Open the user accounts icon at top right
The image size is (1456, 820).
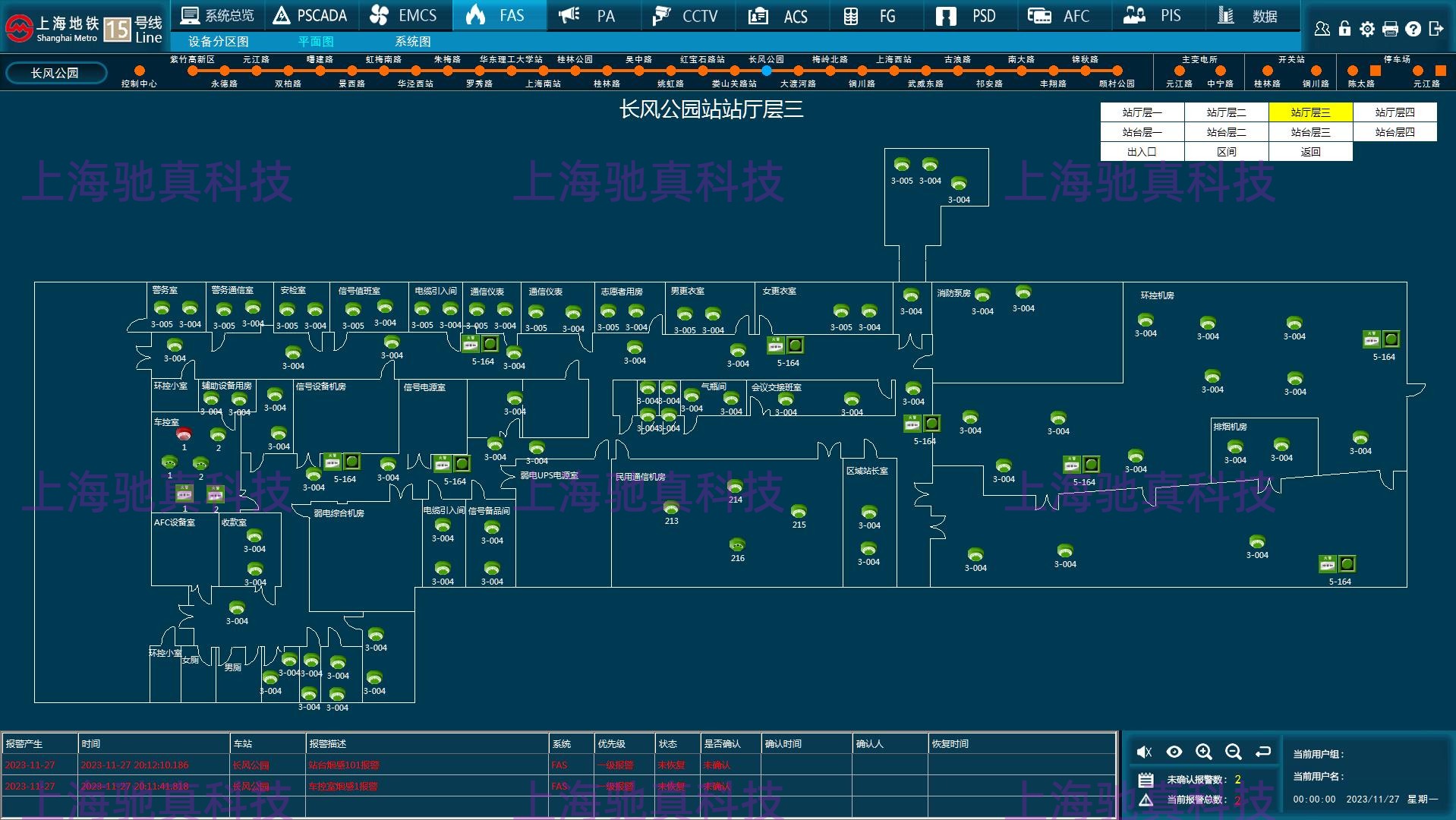click(1322, 29)
